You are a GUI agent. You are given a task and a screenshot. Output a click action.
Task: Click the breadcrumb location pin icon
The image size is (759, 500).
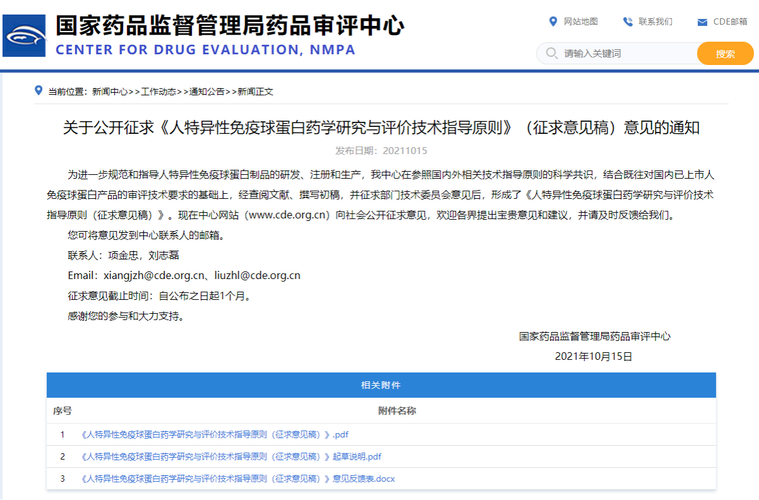pos(39,91)
